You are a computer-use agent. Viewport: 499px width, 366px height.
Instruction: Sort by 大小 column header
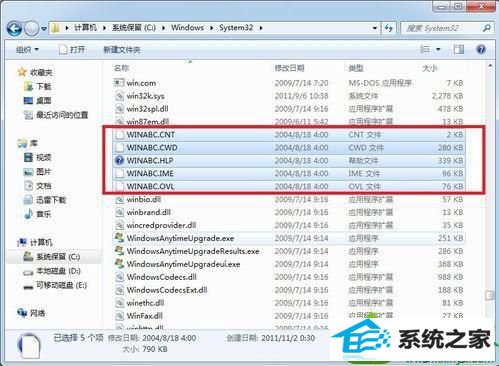(x=429, y=68)
